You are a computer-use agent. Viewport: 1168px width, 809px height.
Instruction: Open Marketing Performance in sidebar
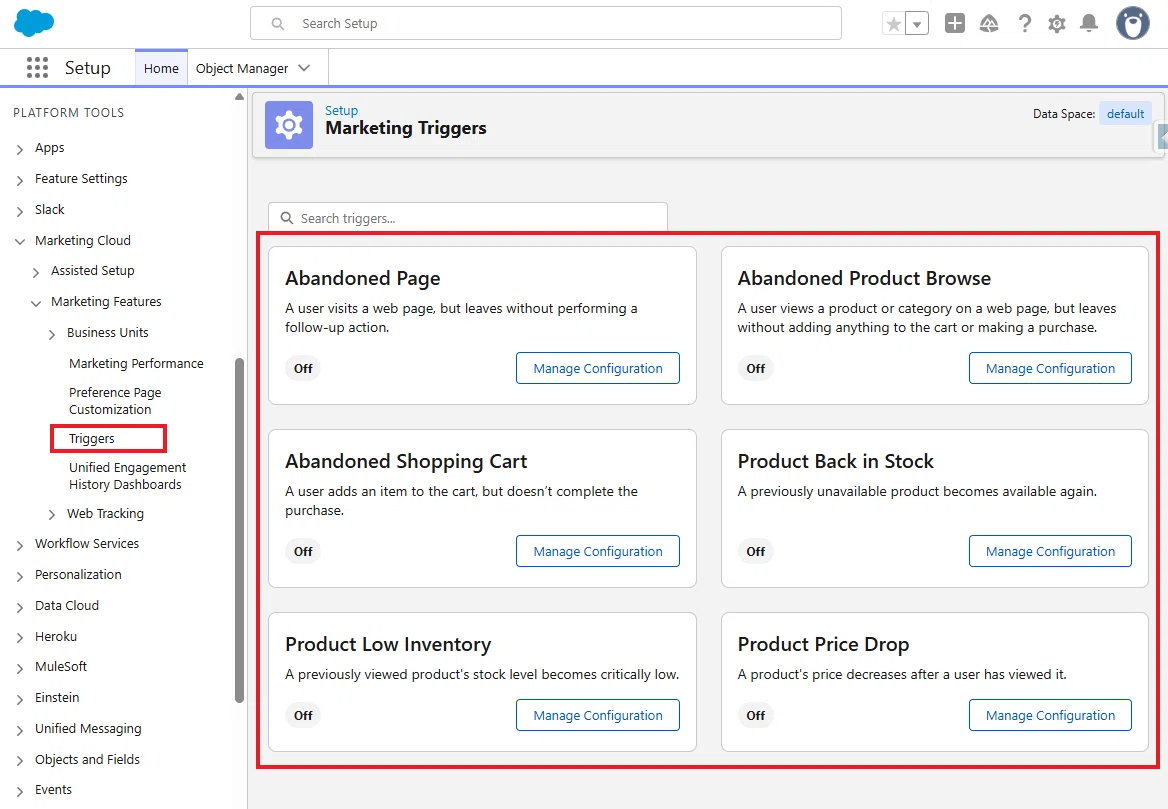coord(136,363)
